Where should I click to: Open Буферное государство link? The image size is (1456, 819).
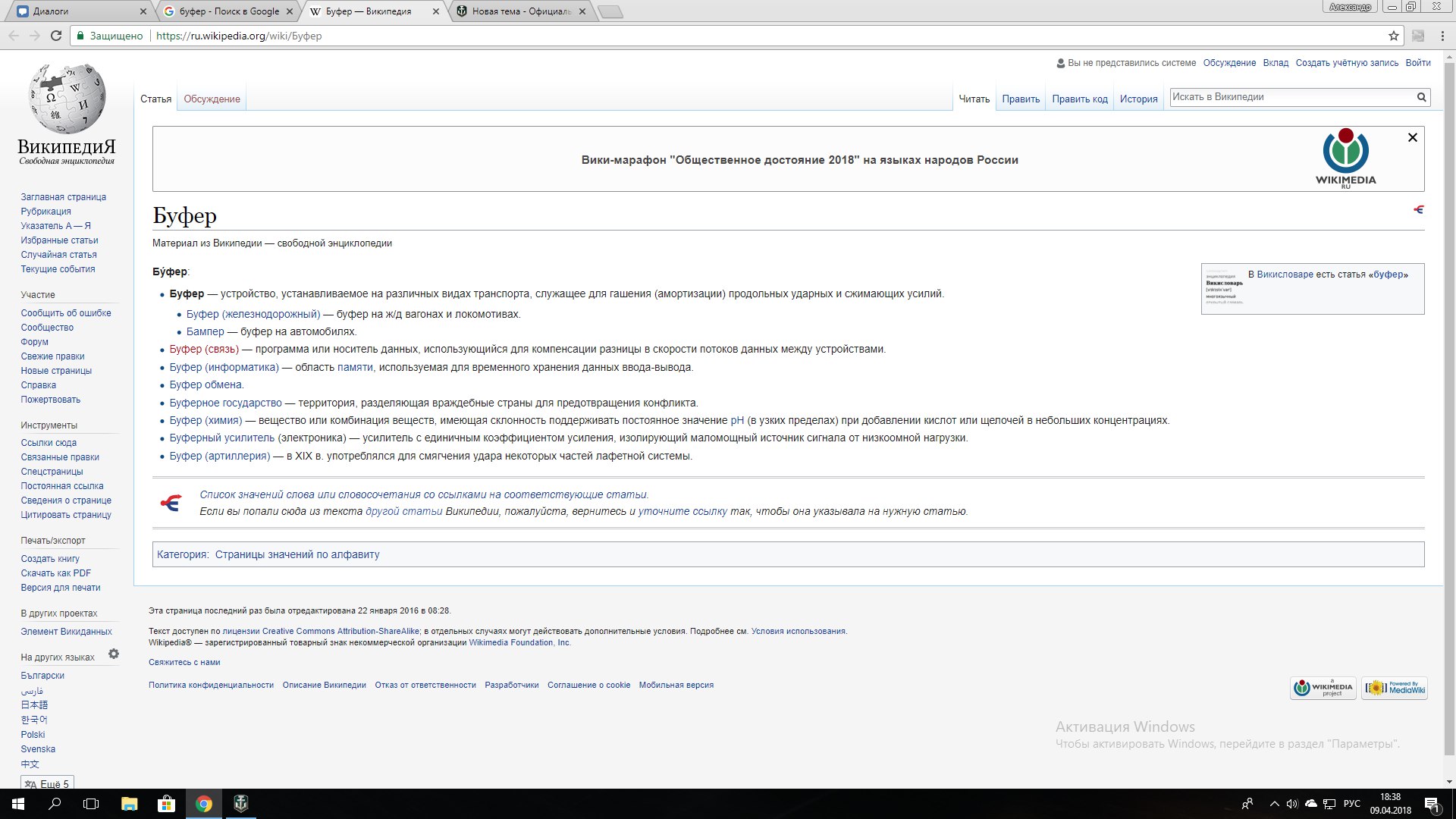tap(225, 403)
